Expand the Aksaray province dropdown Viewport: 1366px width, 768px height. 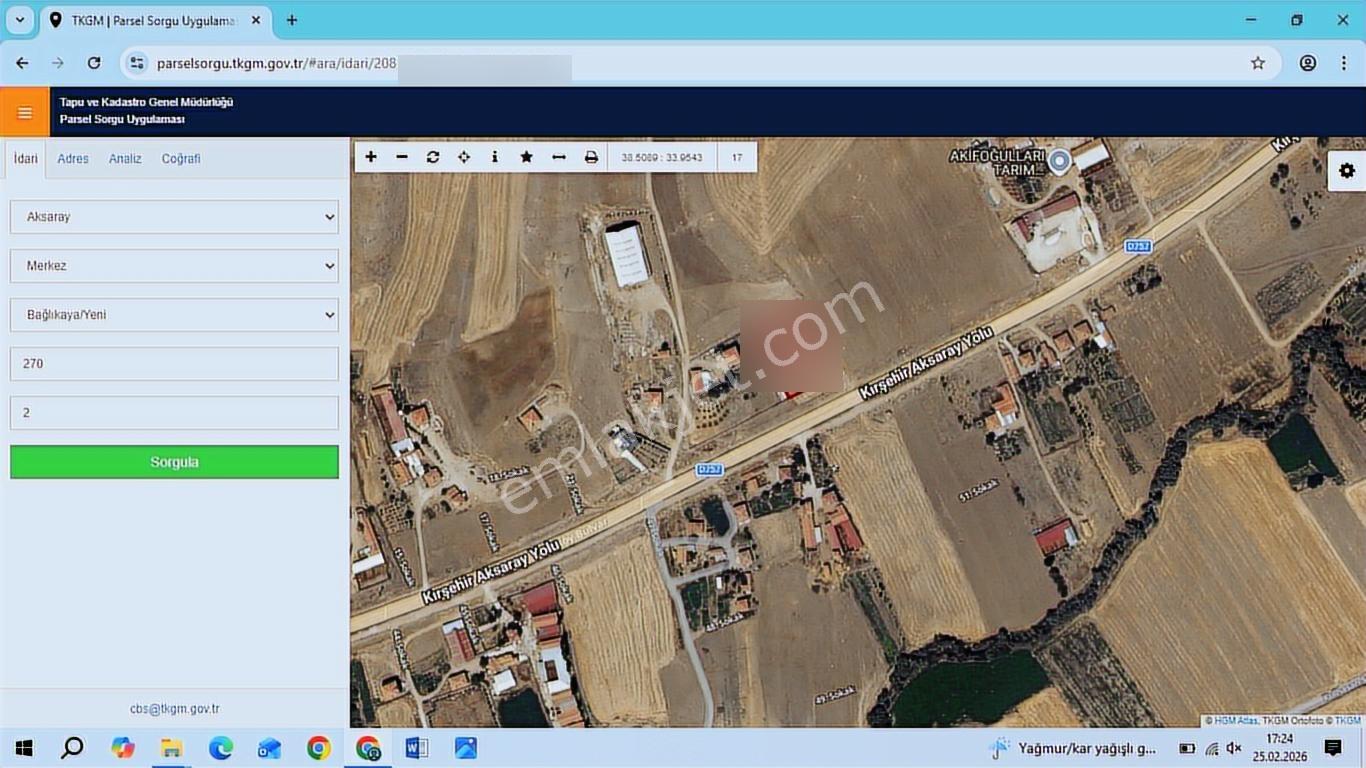click(174, 217)
